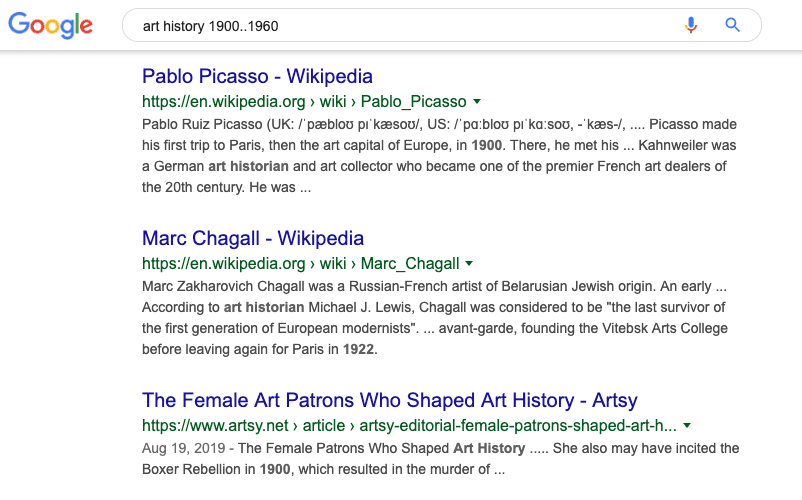Open 'The Female Art Patrons Who Shaped Art History' result
This screenshot has width=802, height=500.
pyautogui.click(x=390, y=400)
